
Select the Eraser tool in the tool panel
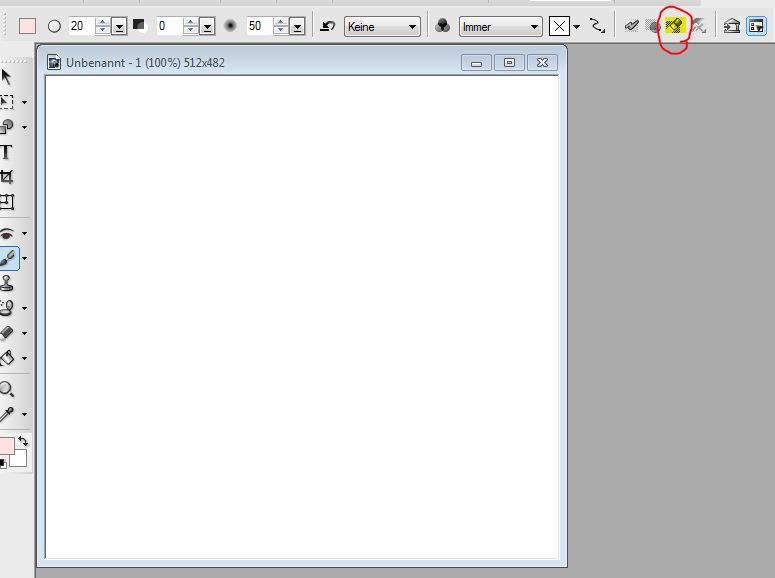pos(6,333)
